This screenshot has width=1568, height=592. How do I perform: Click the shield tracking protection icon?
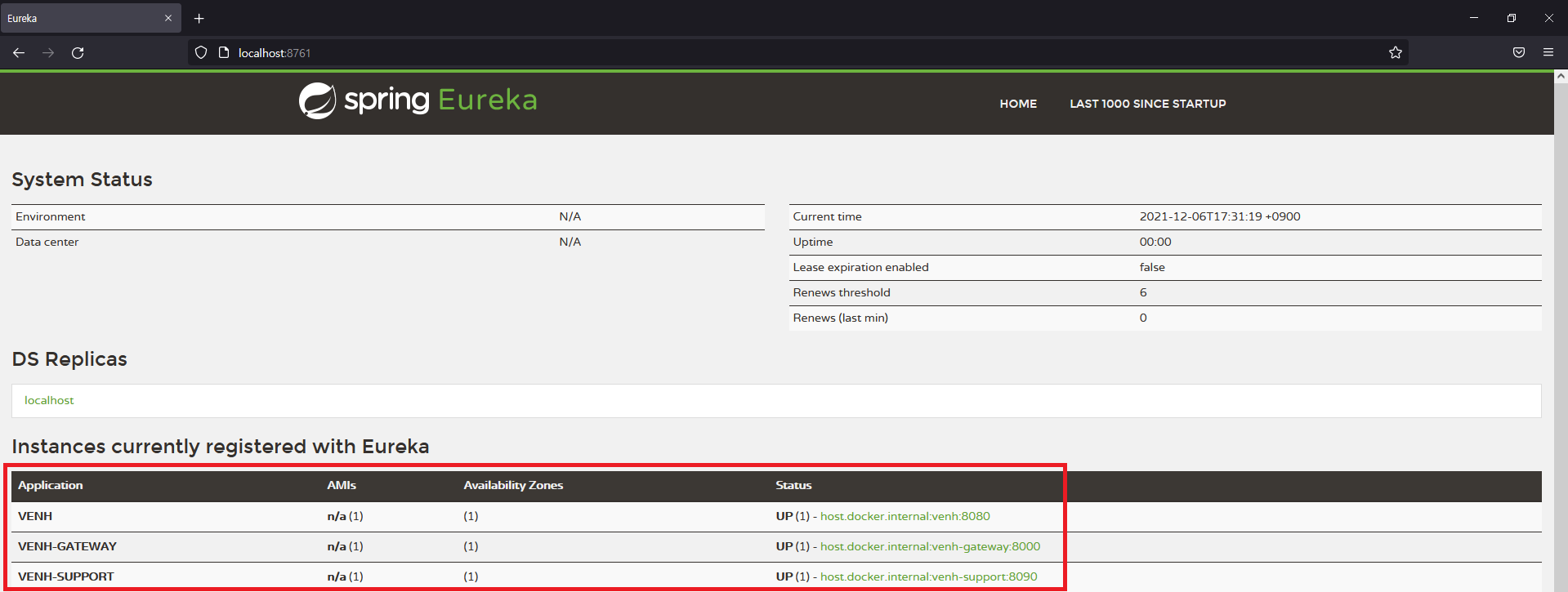pos(201,53)
